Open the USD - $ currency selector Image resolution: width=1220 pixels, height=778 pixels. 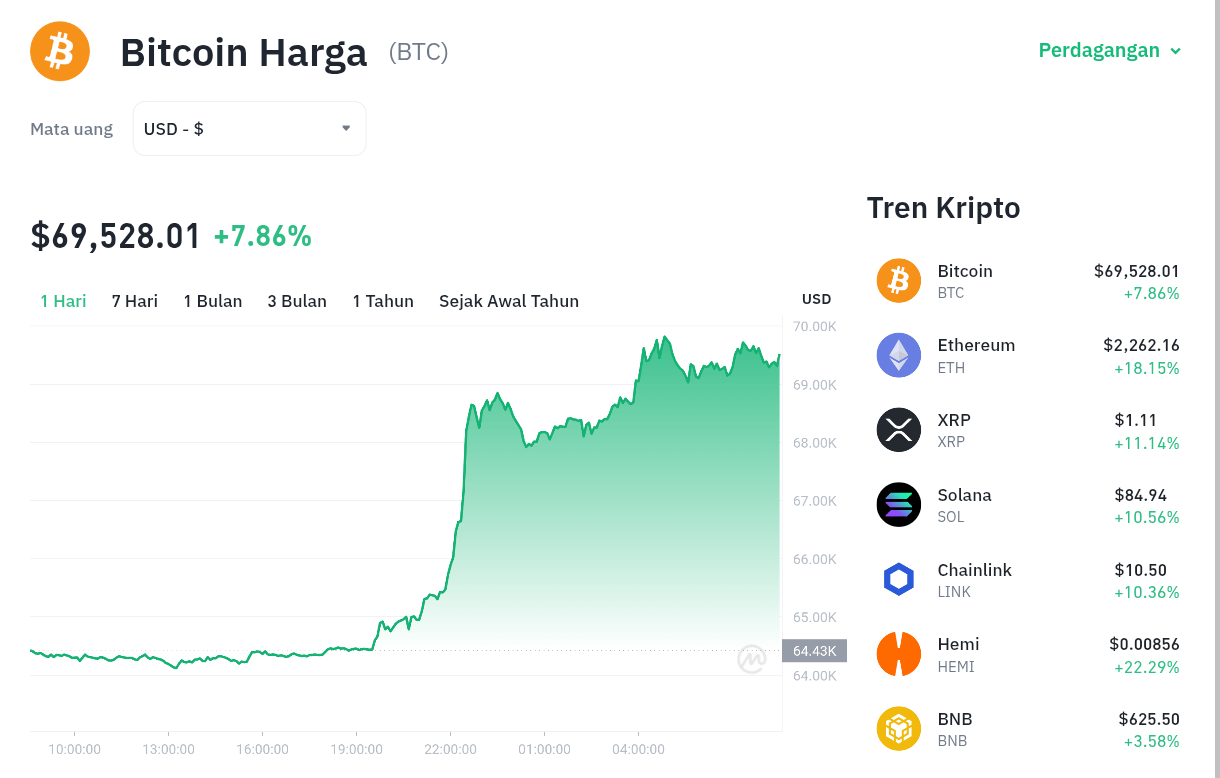coord(249,129)
